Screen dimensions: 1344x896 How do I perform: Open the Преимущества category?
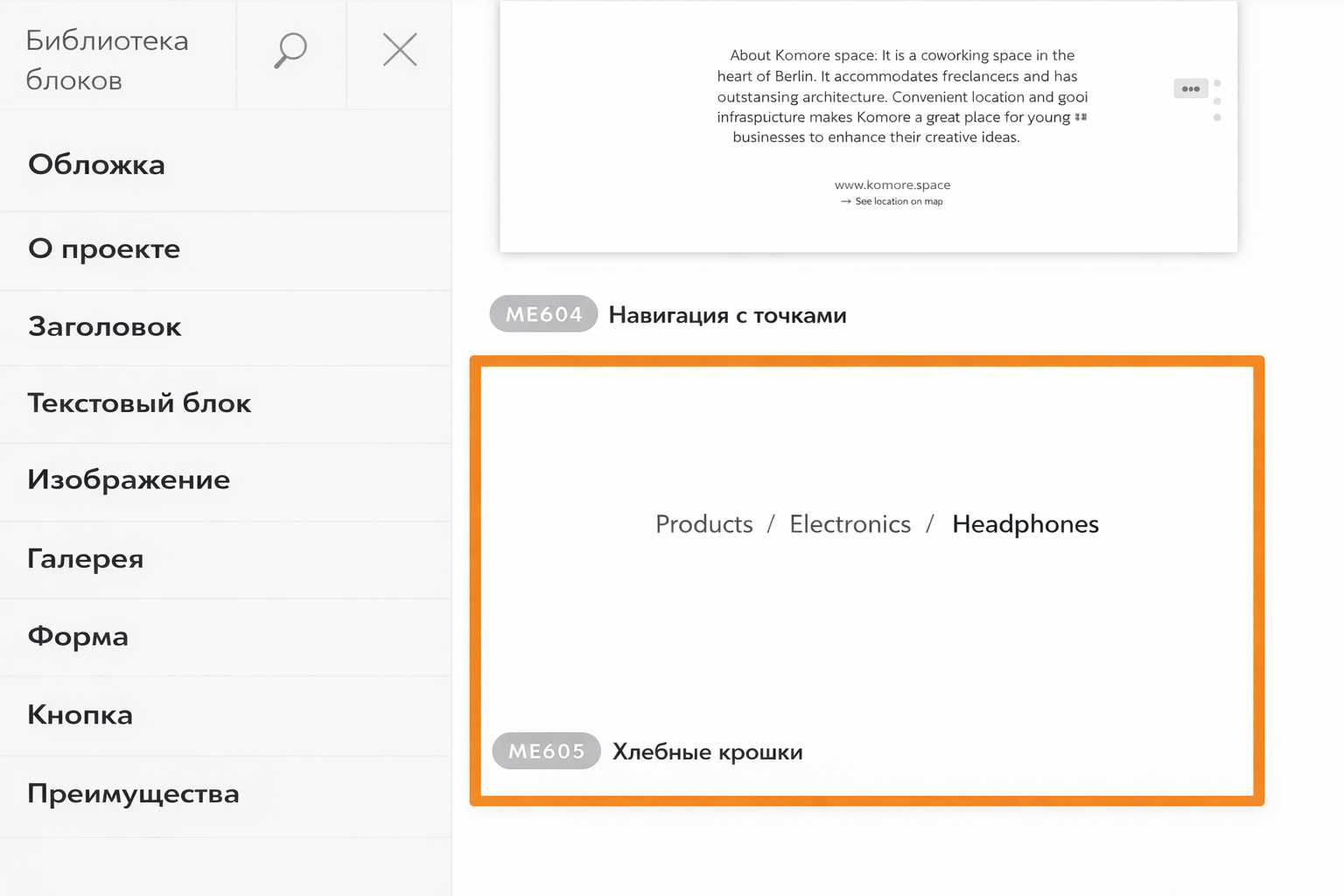[x=226, y=794]
